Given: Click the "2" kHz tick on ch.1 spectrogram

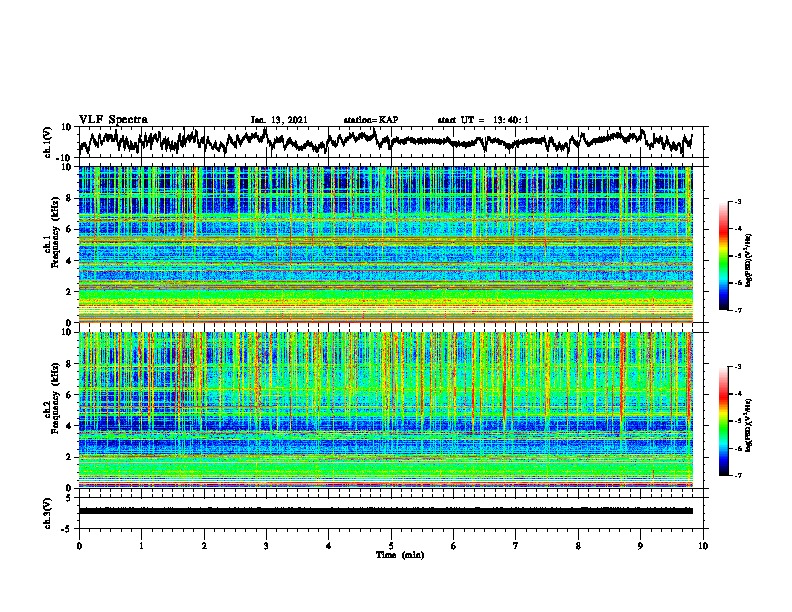Looking at the screenshot, I should click(70, 291).
